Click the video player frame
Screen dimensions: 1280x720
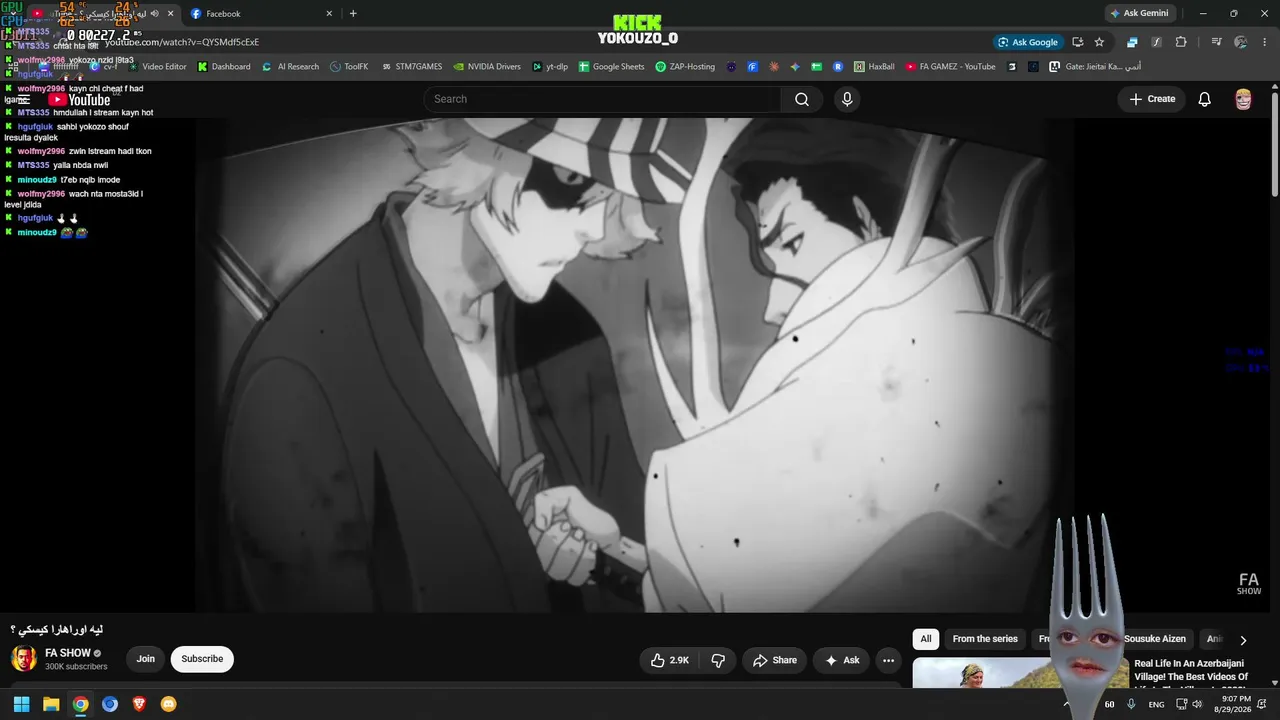(635, 365)
